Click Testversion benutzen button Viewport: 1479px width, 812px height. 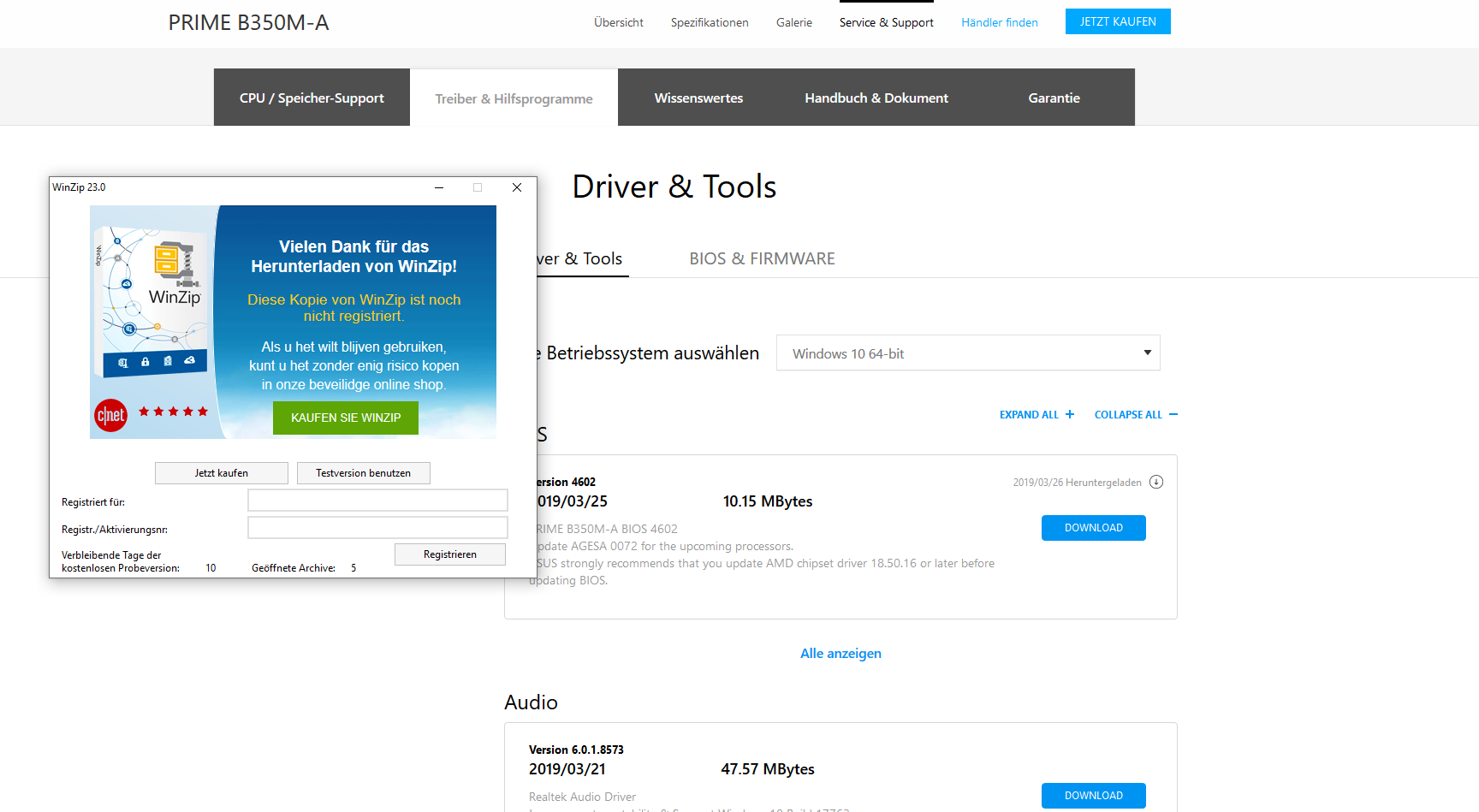click(x=364, y=473)
